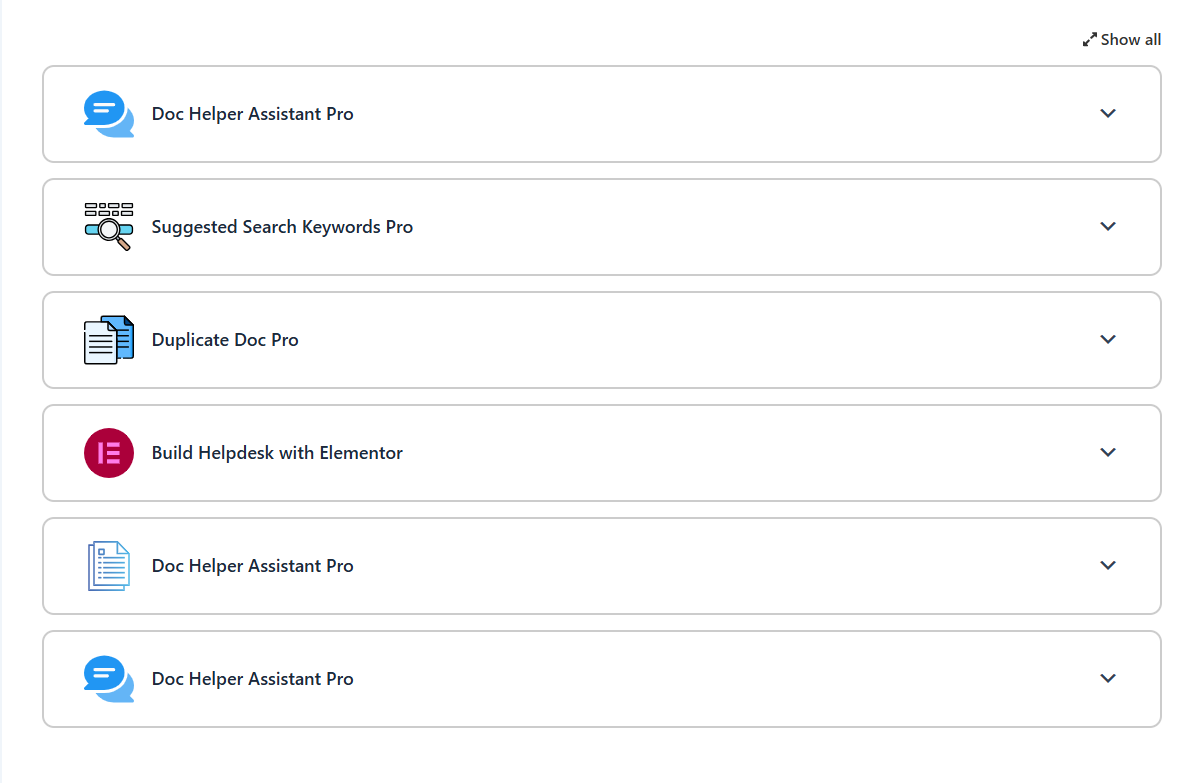Expand the Duplicate Doc Pro chevron

[1107, 340]
